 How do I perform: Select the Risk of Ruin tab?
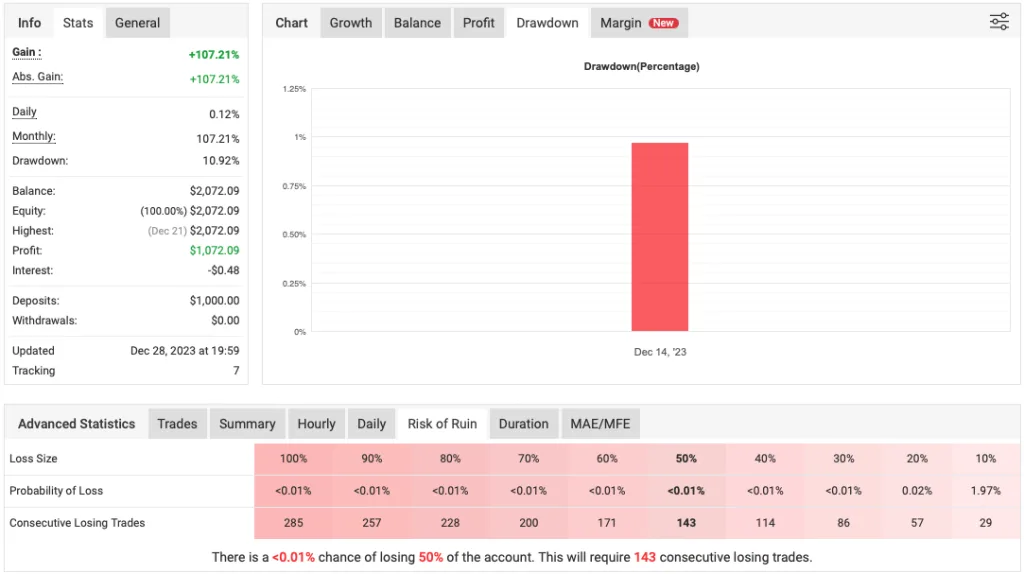[x=442, y=424]
